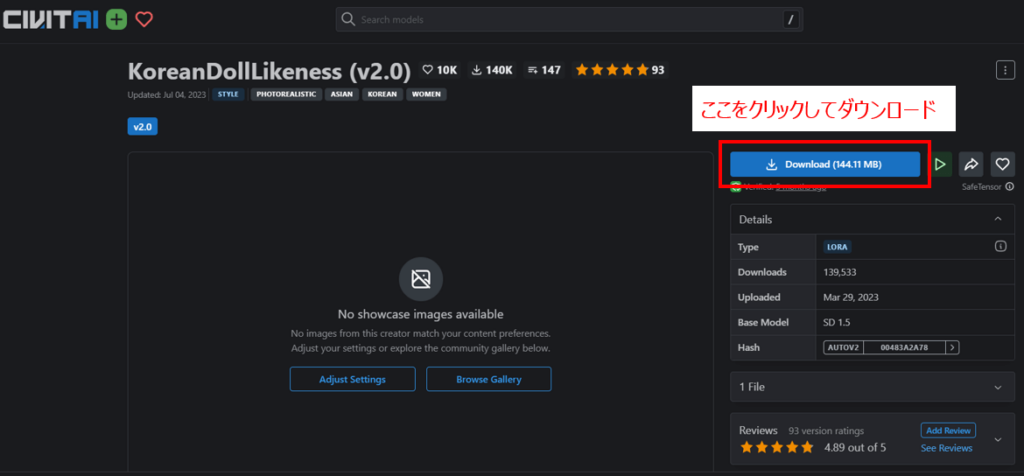Copy the hash 00483A2A78
The width and height of the screenshot is (1024, 476).
[x=904, y=347]
